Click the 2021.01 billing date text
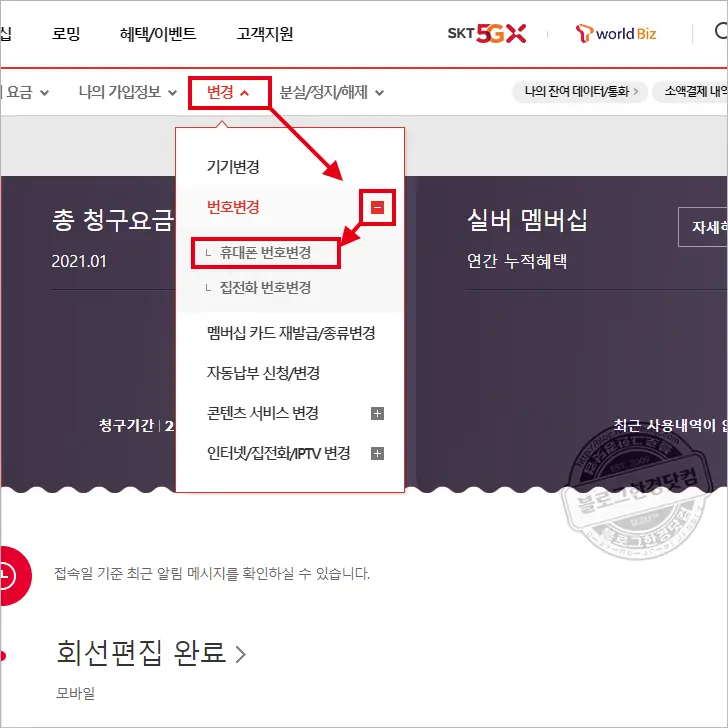Viewport: 728px width, 728px height. pos(79,261)
